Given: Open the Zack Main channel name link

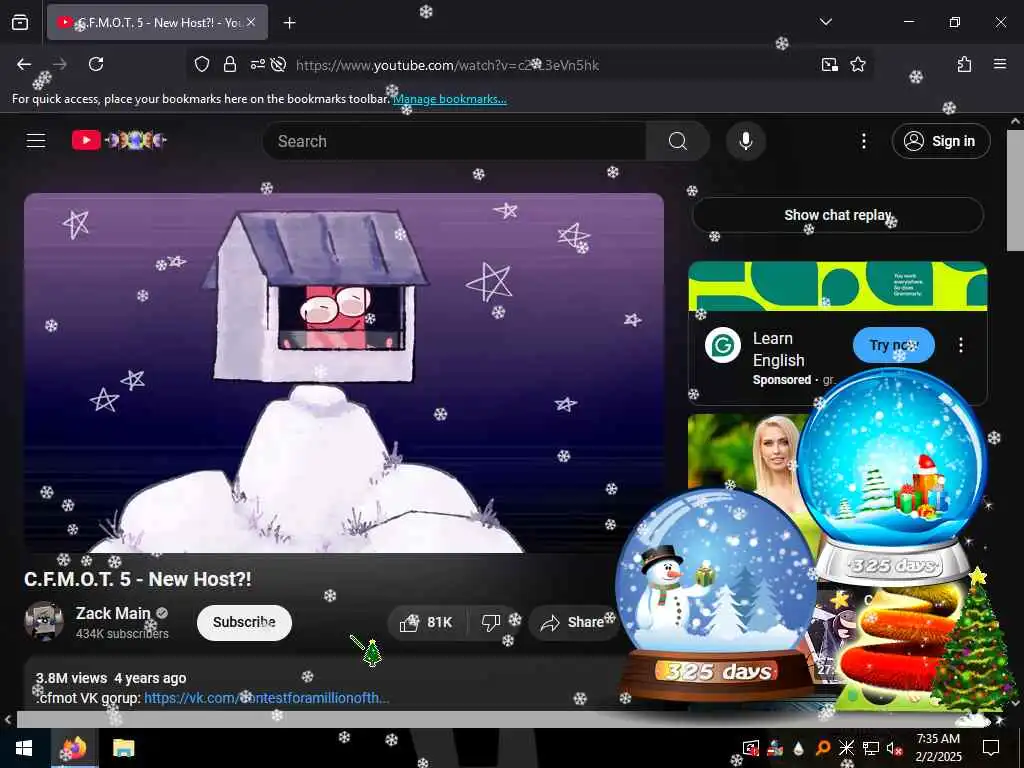Looking at the screenshot, I should pyautogui.click(x=113, y=613).
